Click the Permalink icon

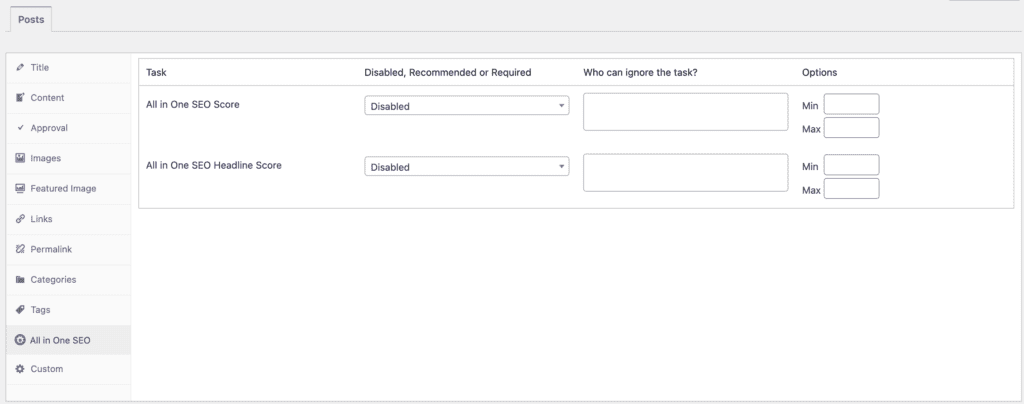(20, 249)
